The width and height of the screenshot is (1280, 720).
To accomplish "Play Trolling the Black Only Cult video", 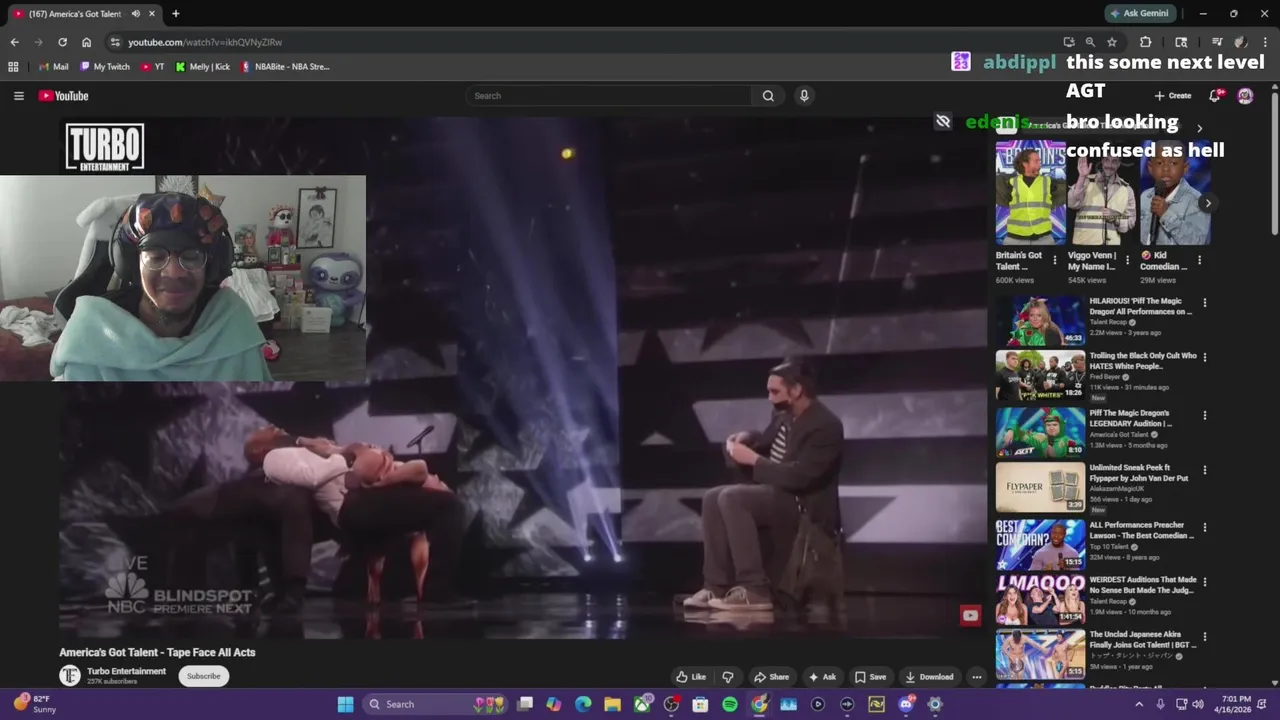I will tap(1040, 375).
